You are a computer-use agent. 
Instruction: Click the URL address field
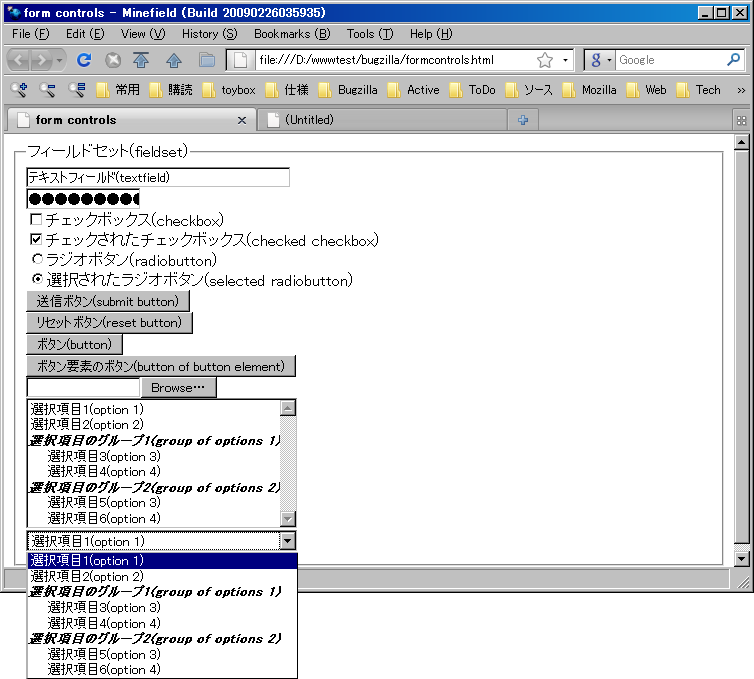click(x=394, y=60)
